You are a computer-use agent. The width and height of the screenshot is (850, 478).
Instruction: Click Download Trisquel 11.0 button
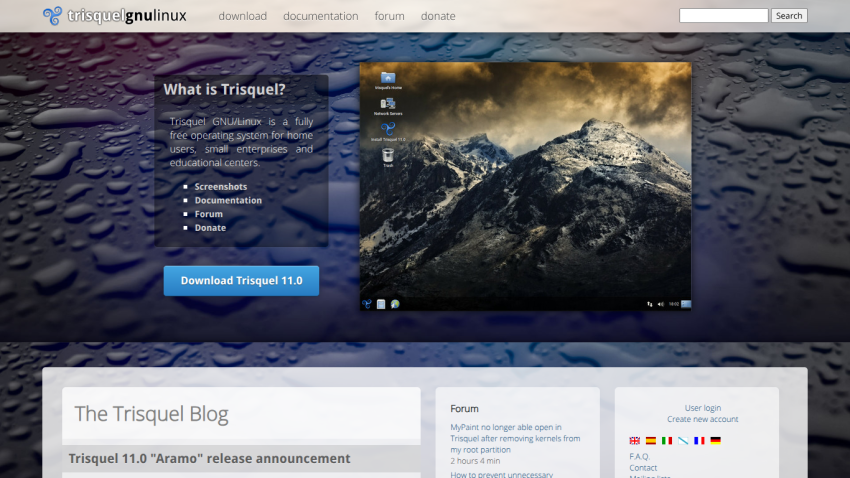241,281
